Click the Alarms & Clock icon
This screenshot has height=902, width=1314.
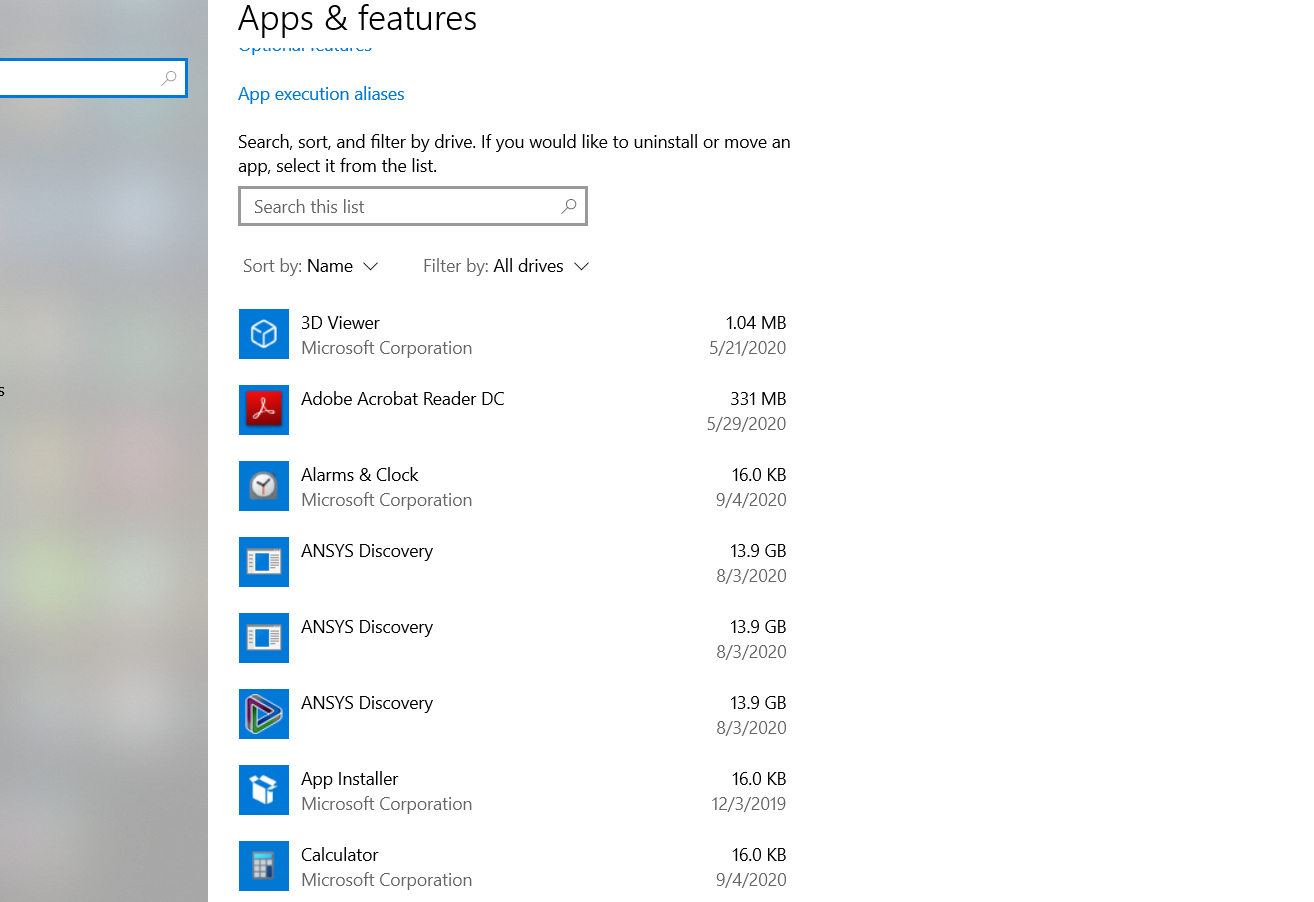coord(264,486)
